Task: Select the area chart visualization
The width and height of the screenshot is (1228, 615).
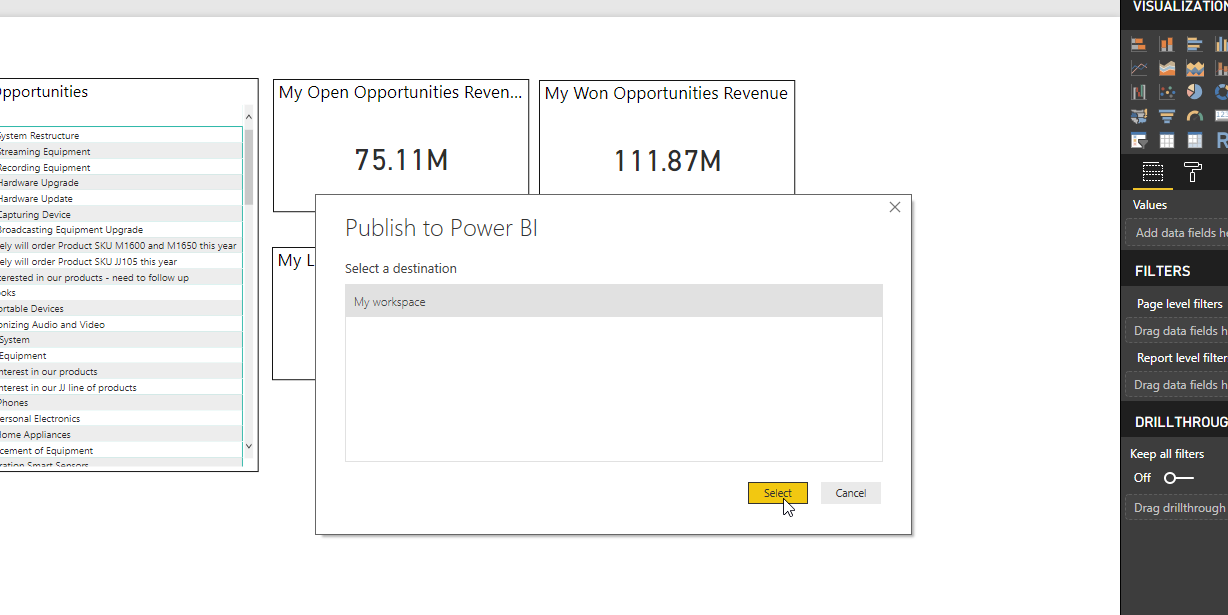Action: [x=1167, y=68]
